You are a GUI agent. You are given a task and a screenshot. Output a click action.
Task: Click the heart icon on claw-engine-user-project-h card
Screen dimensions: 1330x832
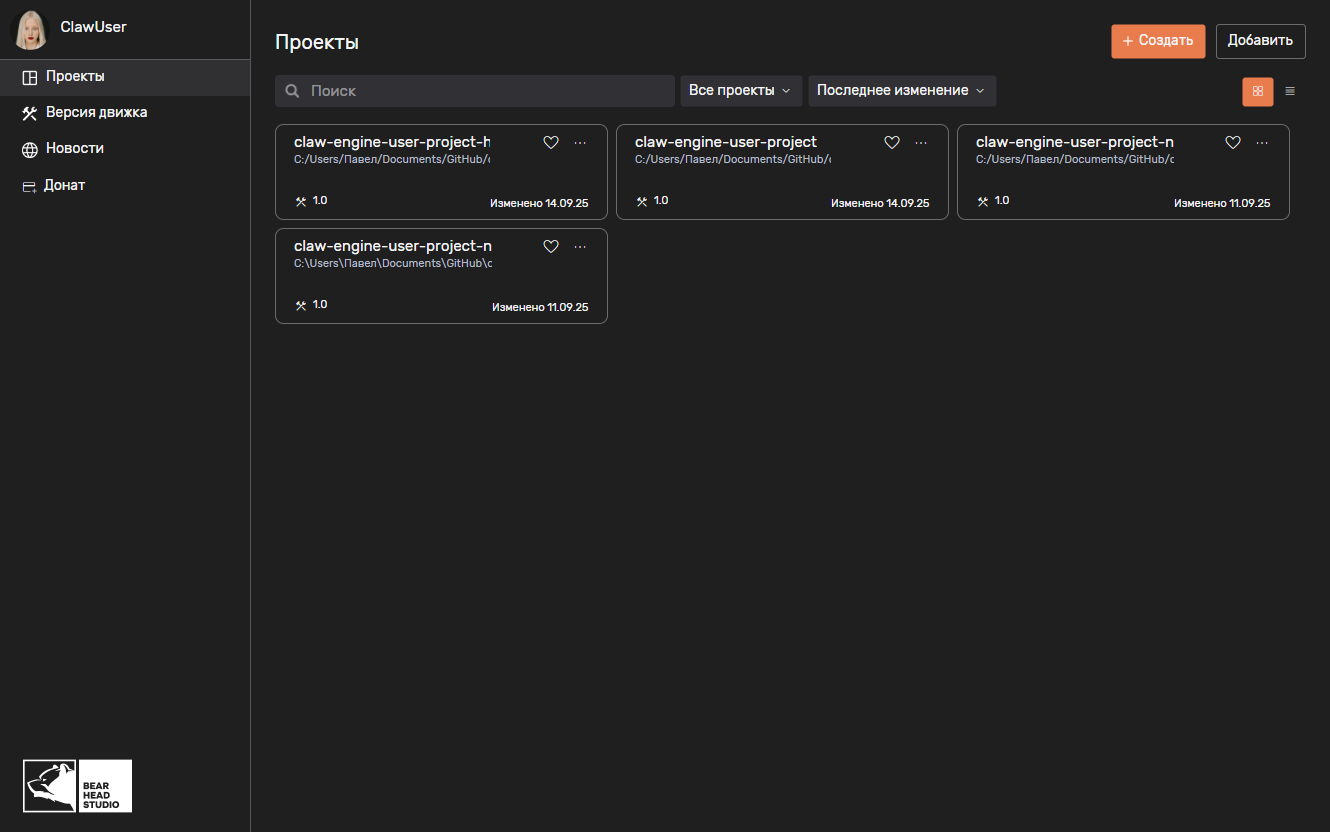(550, 143)
